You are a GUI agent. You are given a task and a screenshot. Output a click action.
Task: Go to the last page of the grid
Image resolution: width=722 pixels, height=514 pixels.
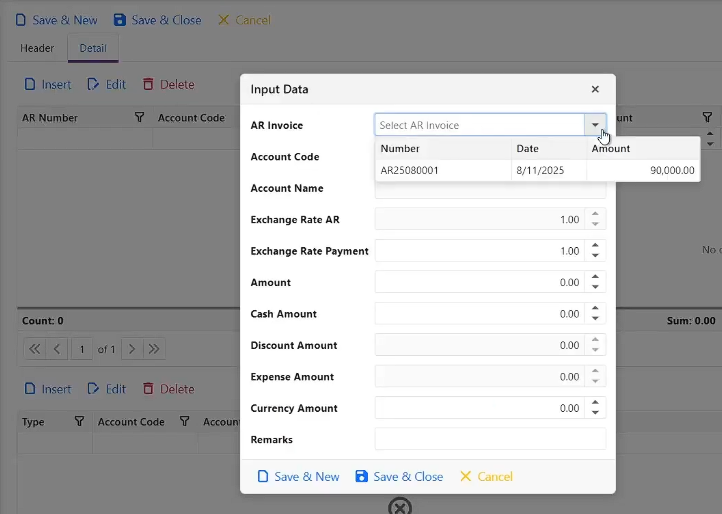coord(154,349)
